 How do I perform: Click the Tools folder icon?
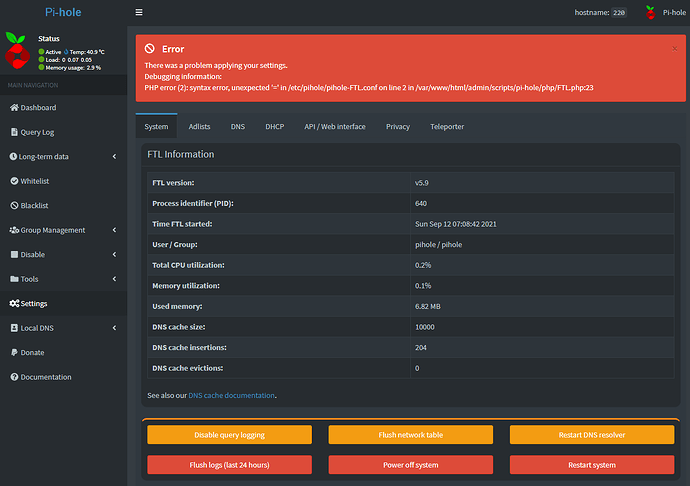[14, 279]
